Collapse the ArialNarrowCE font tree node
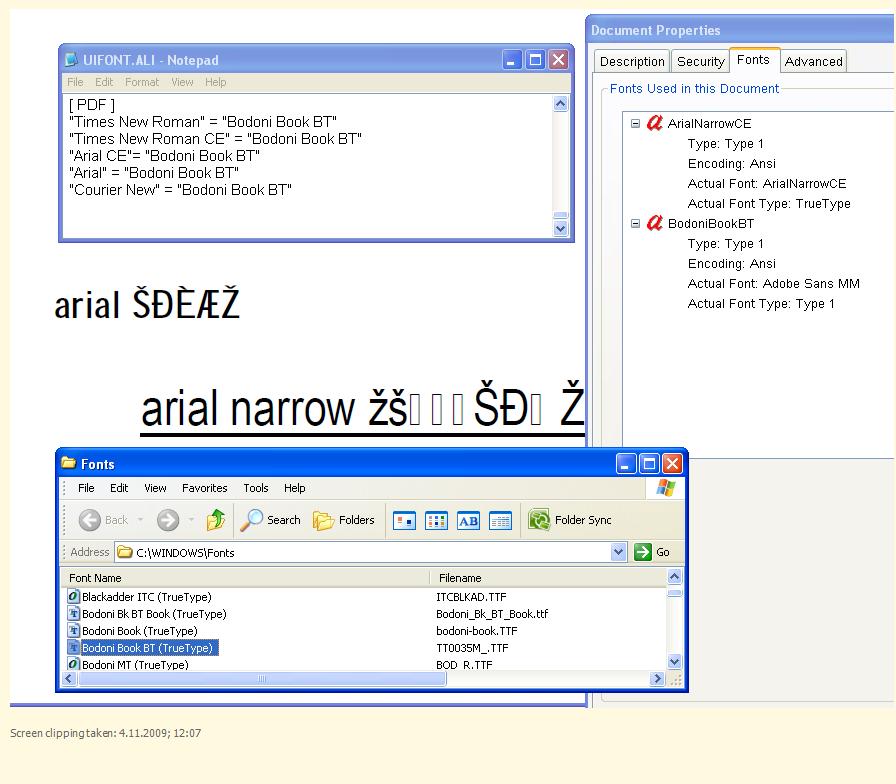Screen dimensions: 896x784 (635, 123)
